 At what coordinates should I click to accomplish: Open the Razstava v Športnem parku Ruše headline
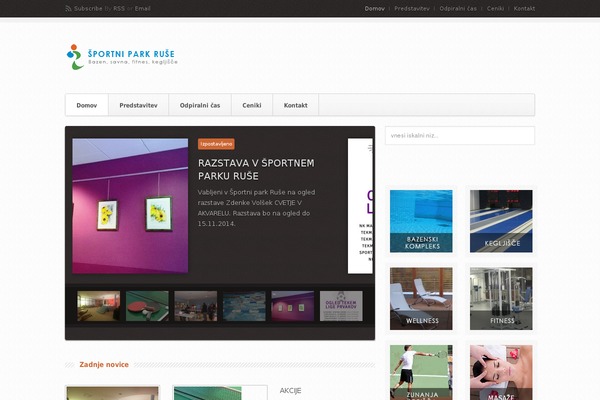256,169
